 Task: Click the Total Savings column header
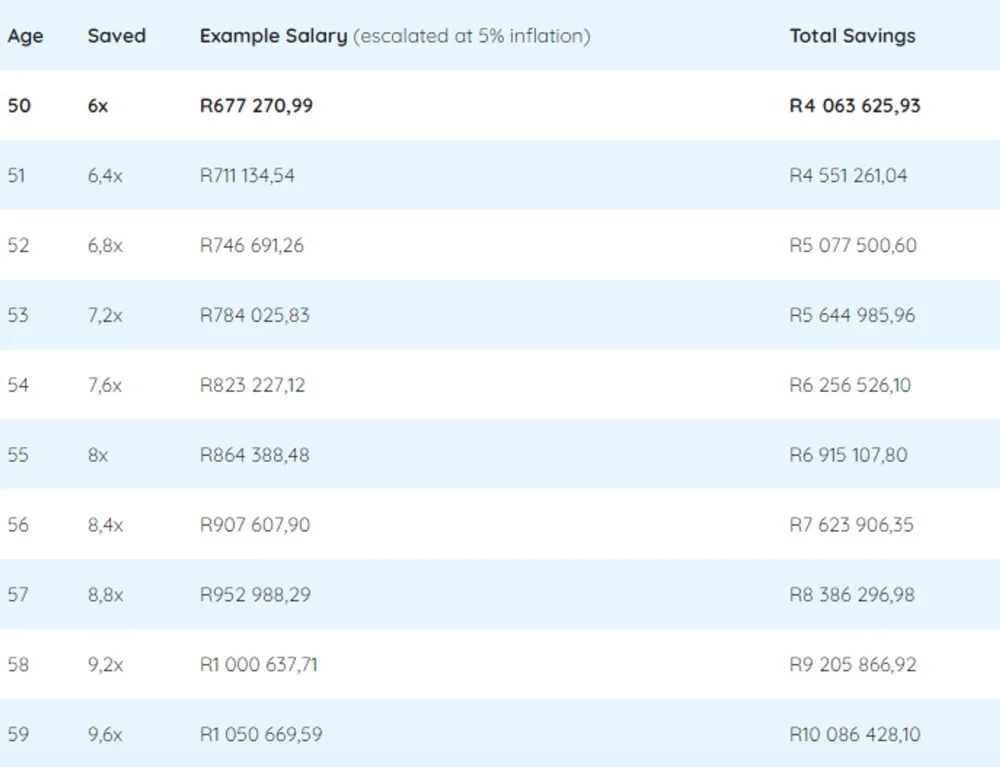[852, 36]
